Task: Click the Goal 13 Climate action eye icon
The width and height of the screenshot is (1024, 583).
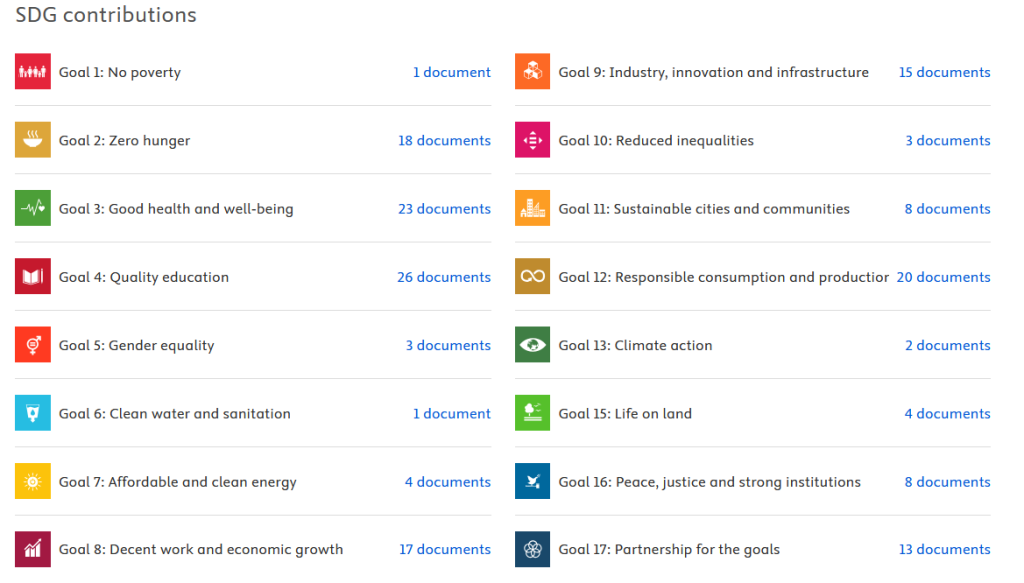Action: coord(533,344)
